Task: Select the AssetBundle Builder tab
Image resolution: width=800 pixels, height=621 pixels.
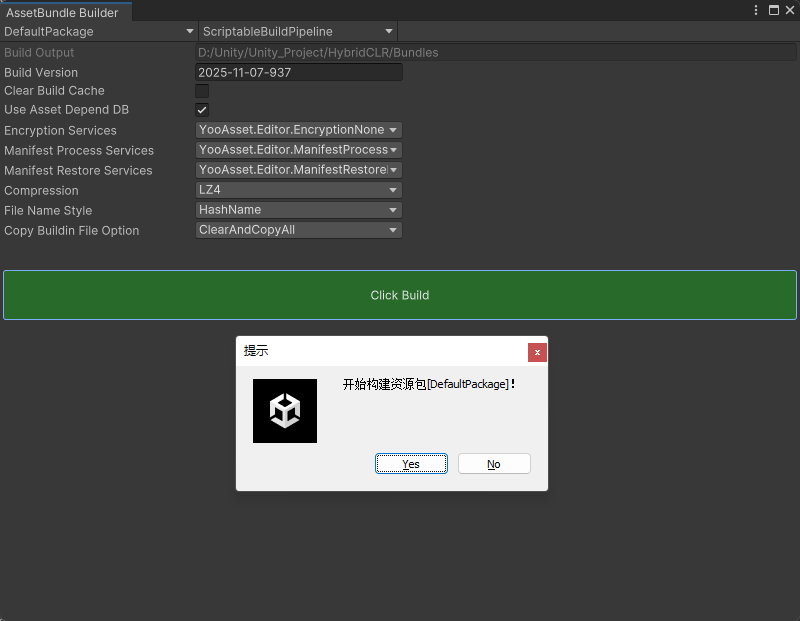Action: 66,12
